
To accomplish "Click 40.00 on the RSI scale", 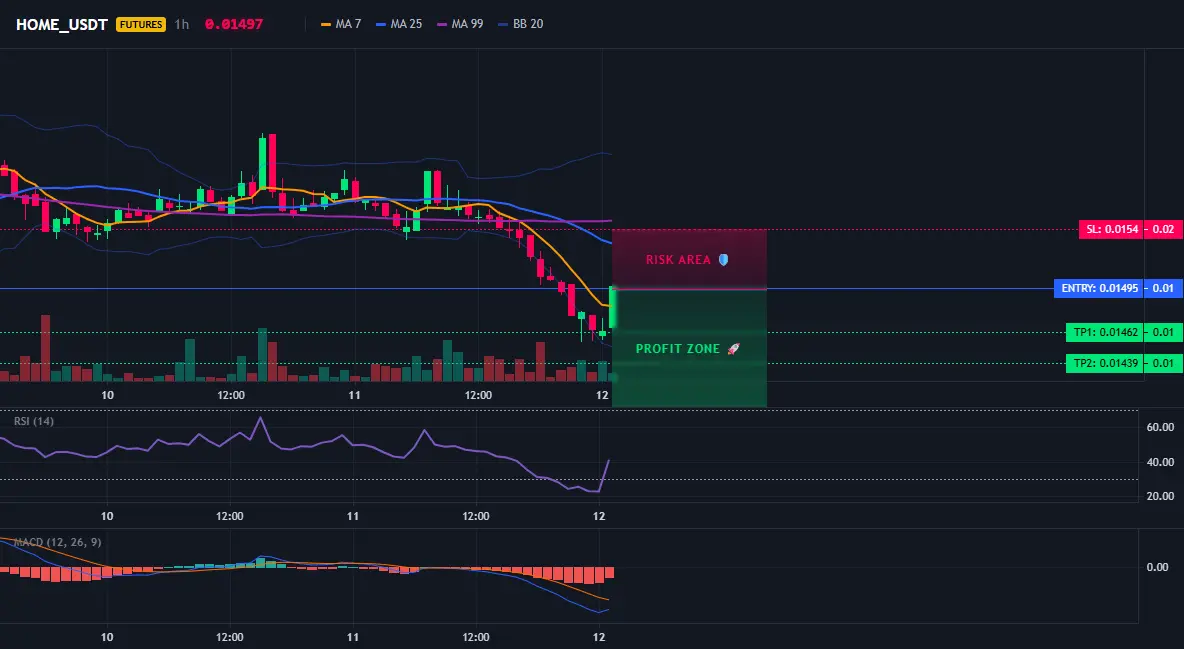I will [1160, 462].
